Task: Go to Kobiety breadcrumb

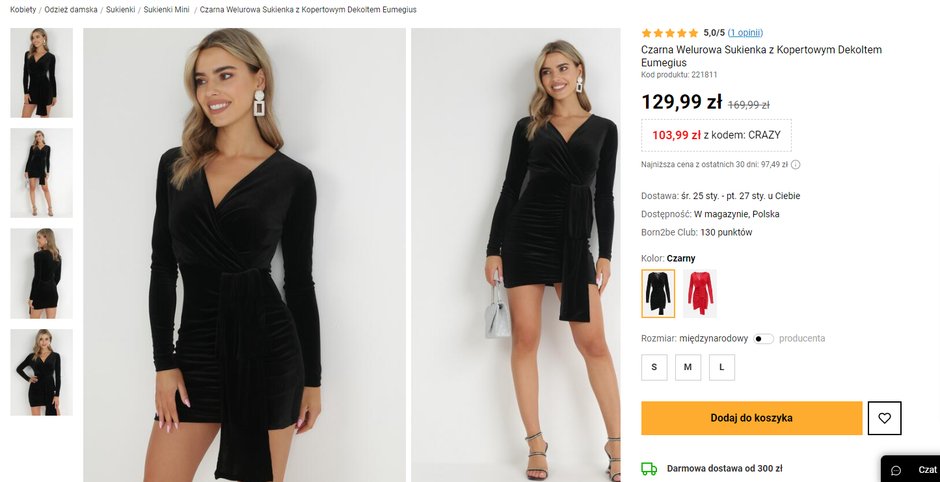Action: [23, 10]
